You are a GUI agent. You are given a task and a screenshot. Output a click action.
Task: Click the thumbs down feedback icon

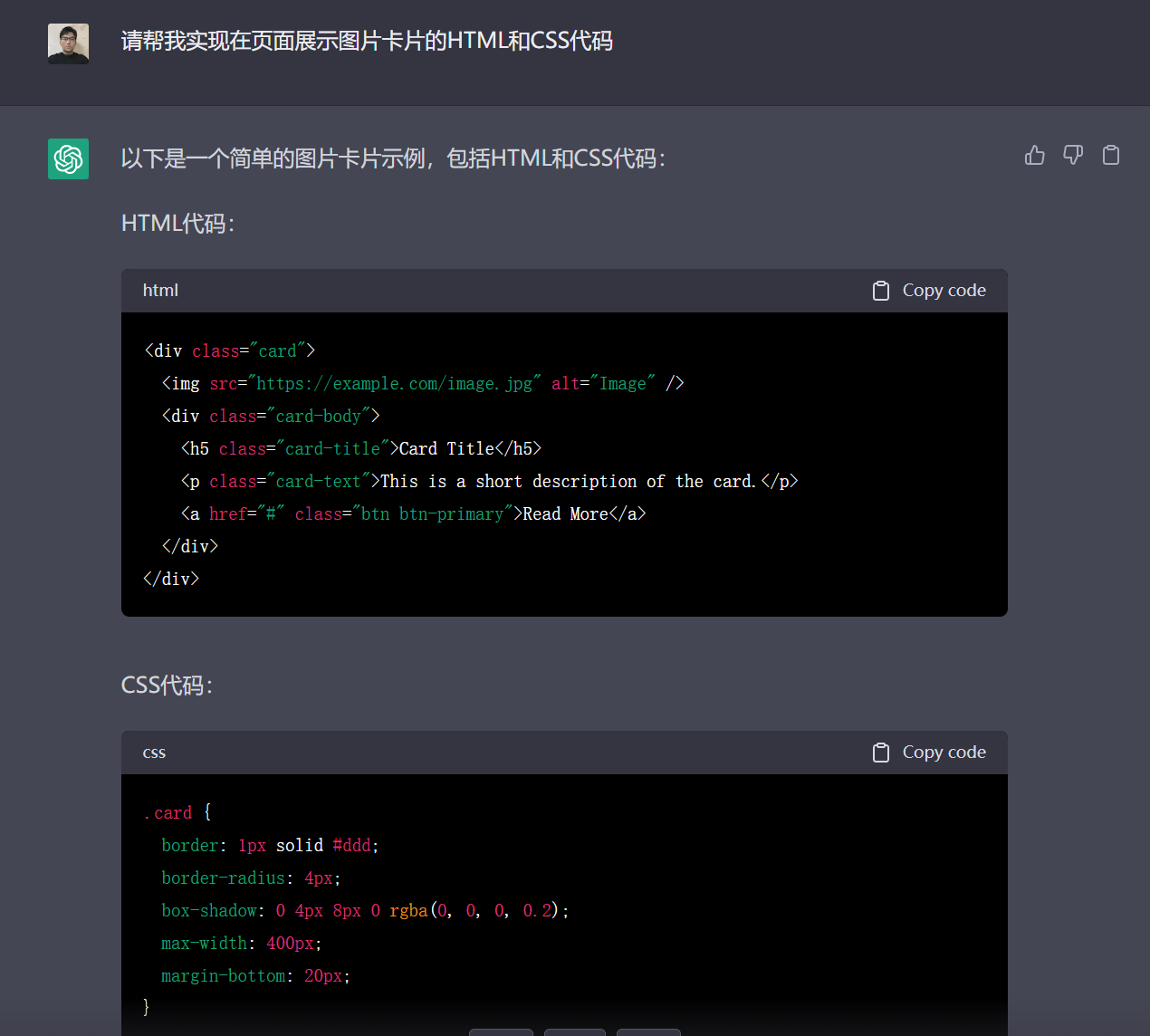point(1073,156)
